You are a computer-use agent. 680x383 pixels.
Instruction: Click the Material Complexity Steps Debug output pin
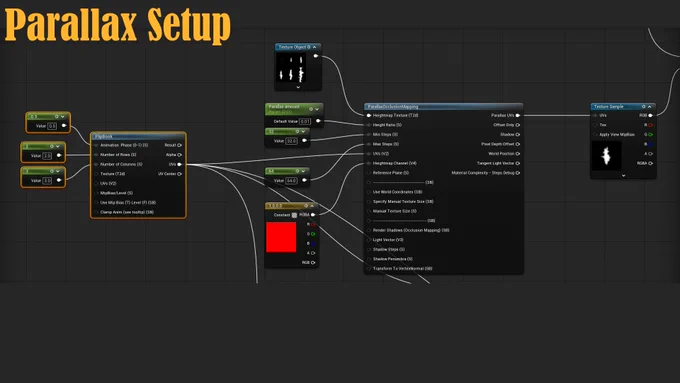518,173
